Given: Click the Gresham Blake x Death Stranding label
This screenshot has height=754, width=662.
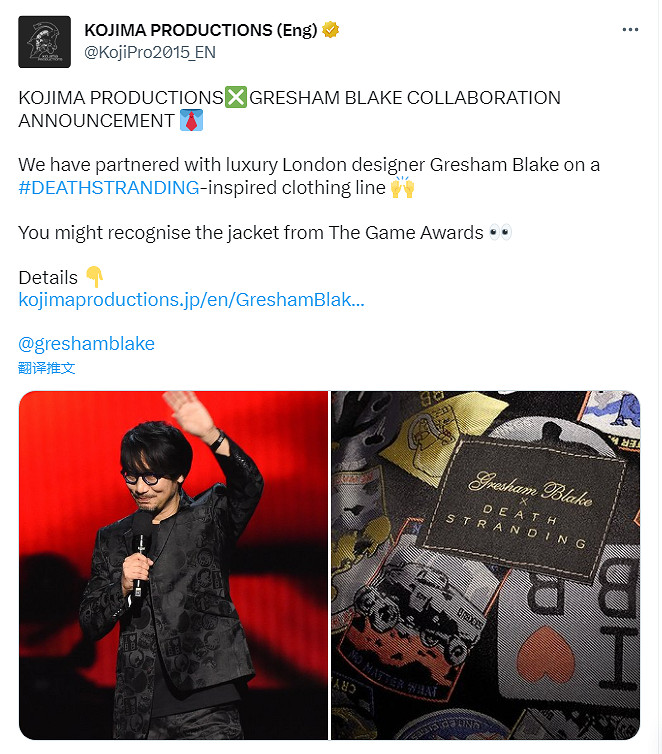Looking at the screenshot, I should (x=523, y=511).
